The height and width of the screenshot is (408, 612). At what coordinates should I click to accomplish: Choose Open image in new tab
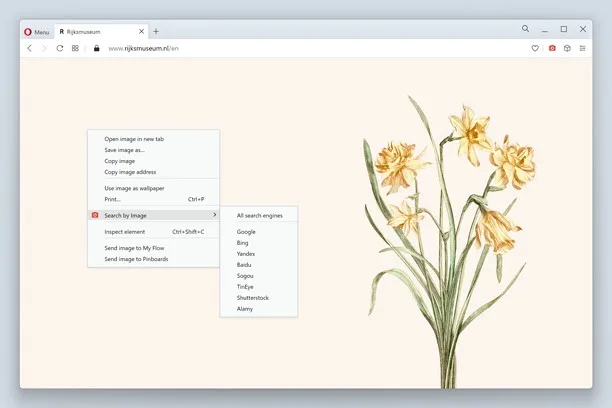(153, 139)
